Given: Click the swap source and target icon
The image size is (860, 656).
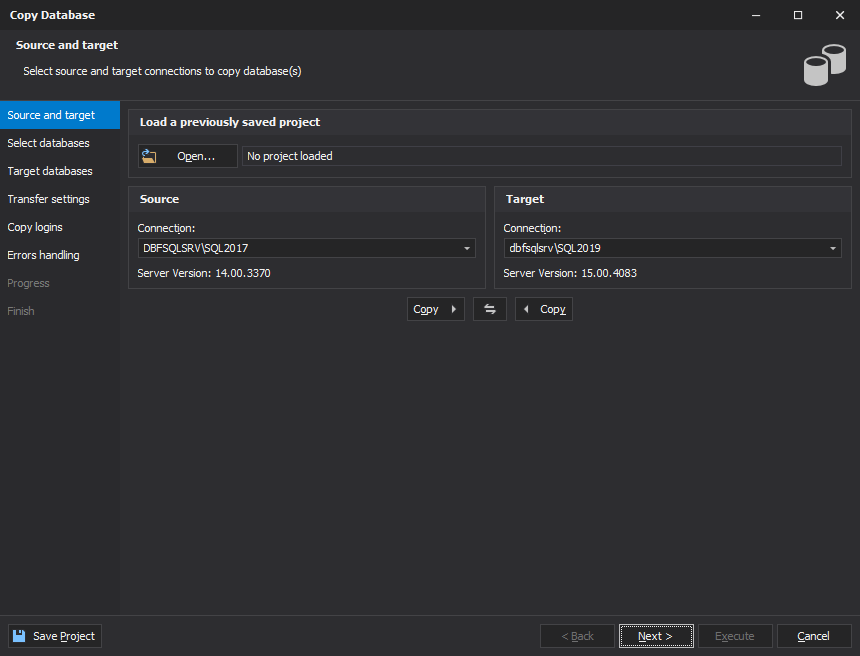Looking at the screenshot, I should 490,309.
